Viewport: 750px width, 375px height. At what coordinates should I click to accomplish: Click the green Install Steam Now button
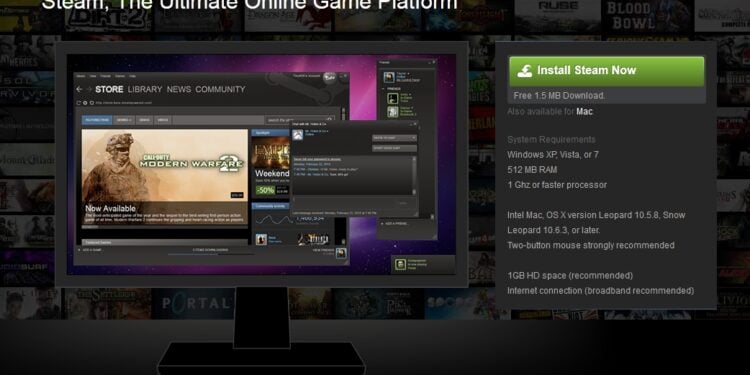tap(607, 71)
